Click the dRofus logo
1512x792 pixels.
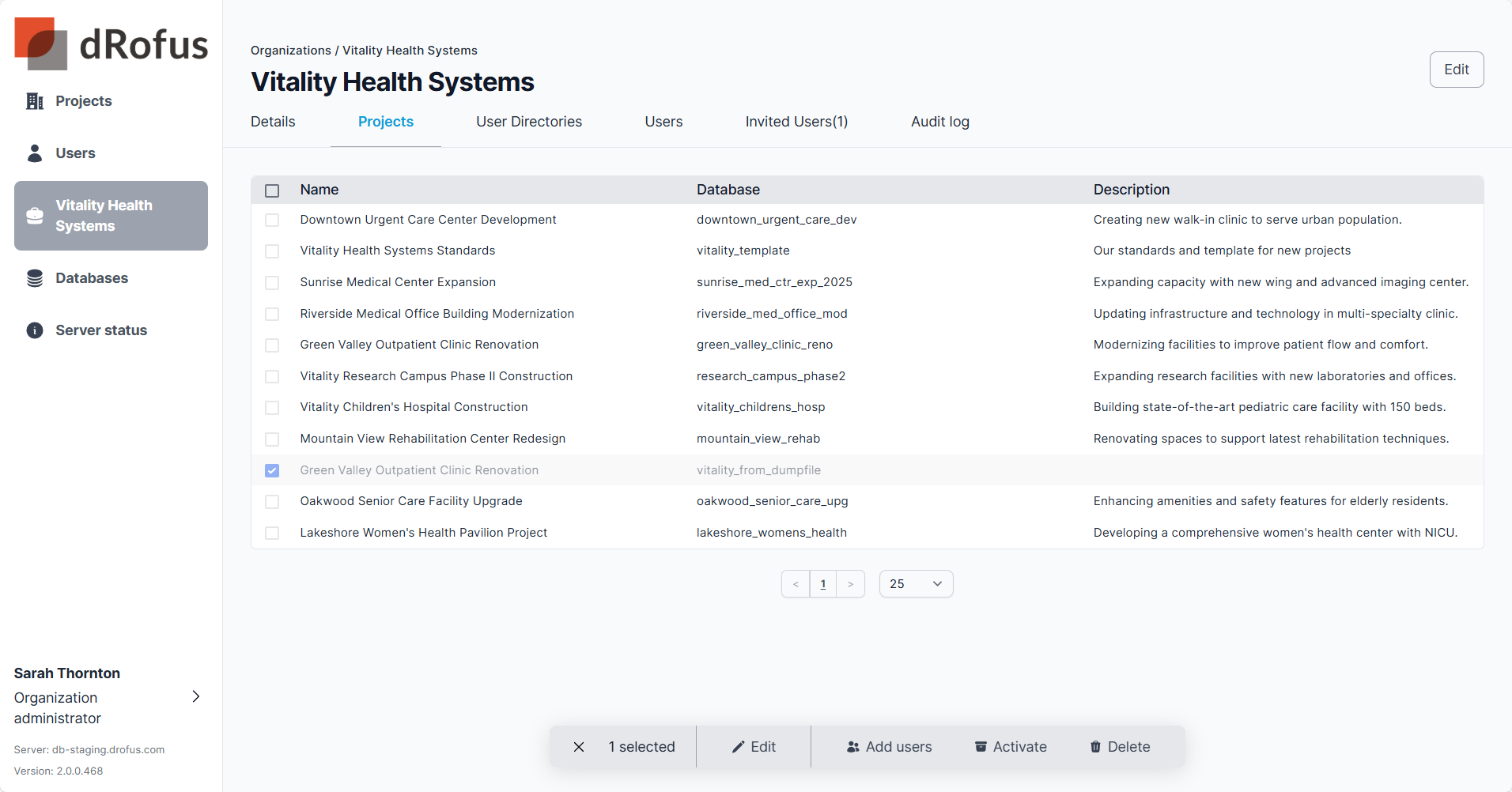(111, 44)
